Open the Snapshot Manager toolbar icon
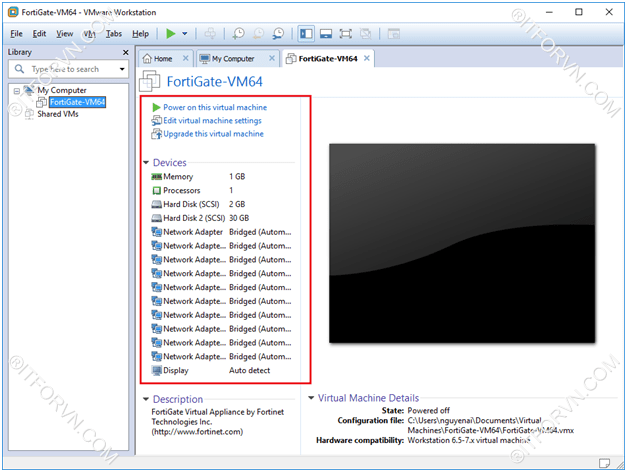Viewport: 627px width, 472px height. pos(278,34)
